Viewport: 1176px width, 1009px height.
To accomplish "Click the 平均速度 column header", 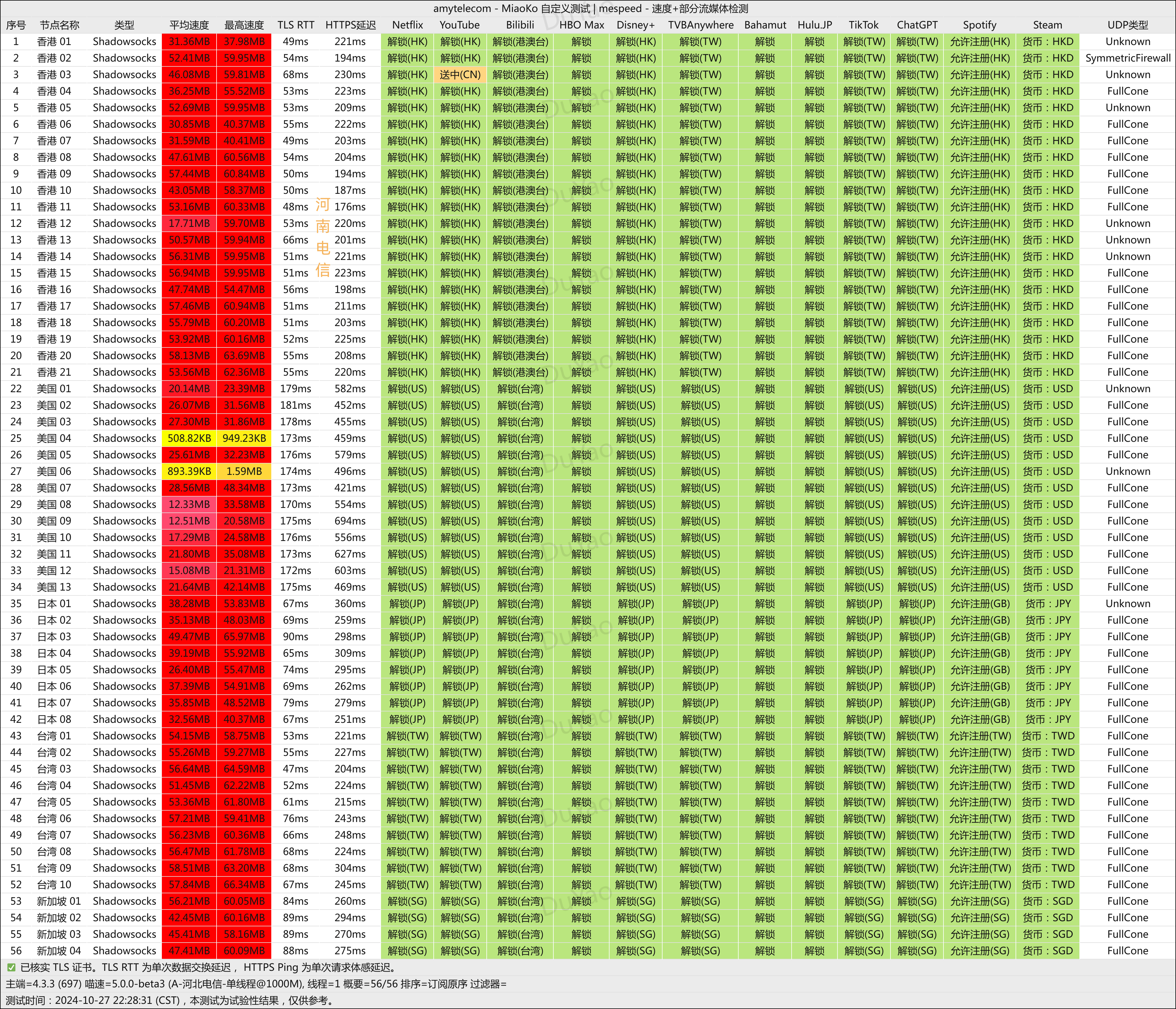I will tap(189, 25).
